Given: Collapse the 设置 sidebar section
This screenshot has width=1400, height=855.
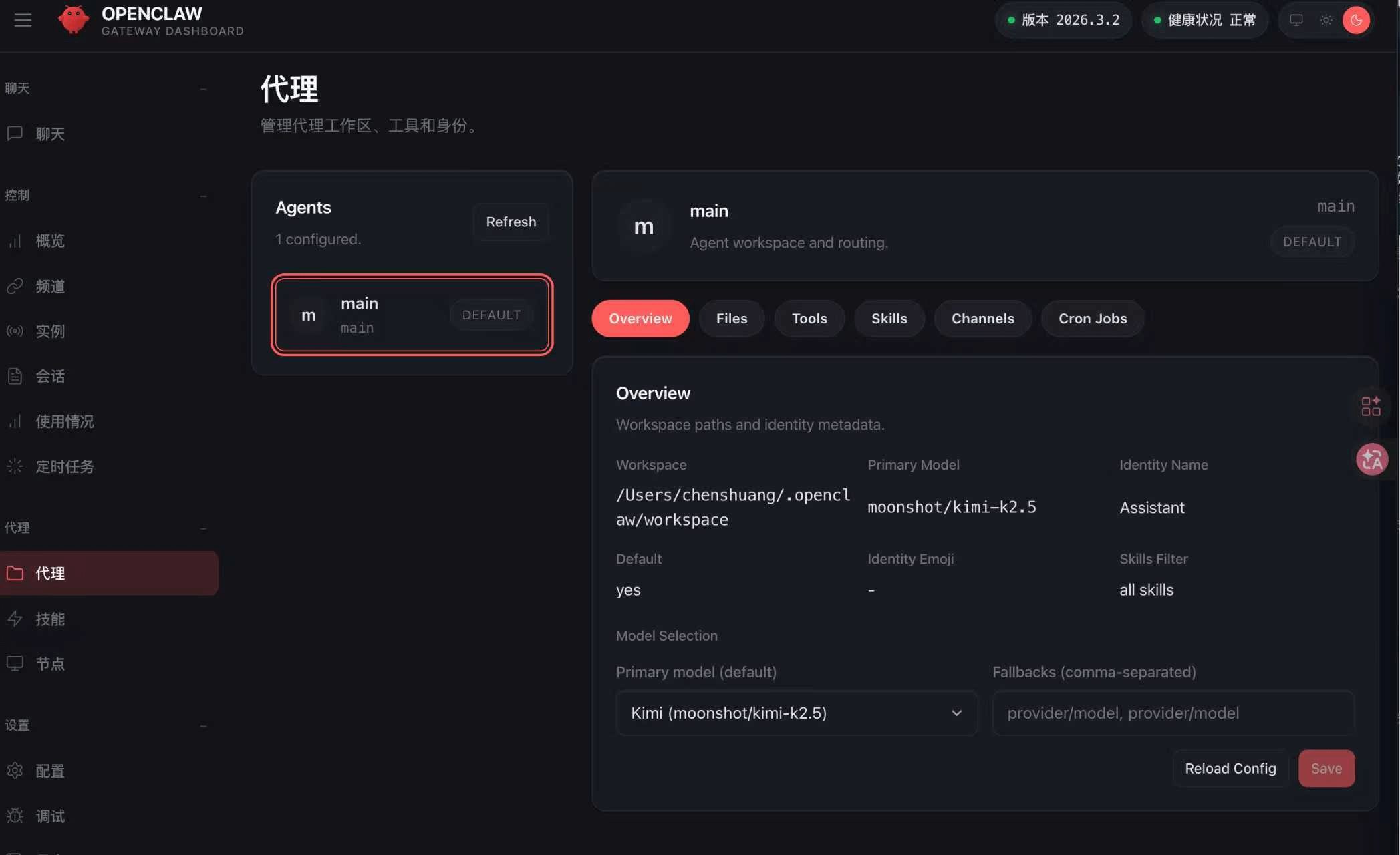Looking at the screenshot, I should (x=203, y=725).
